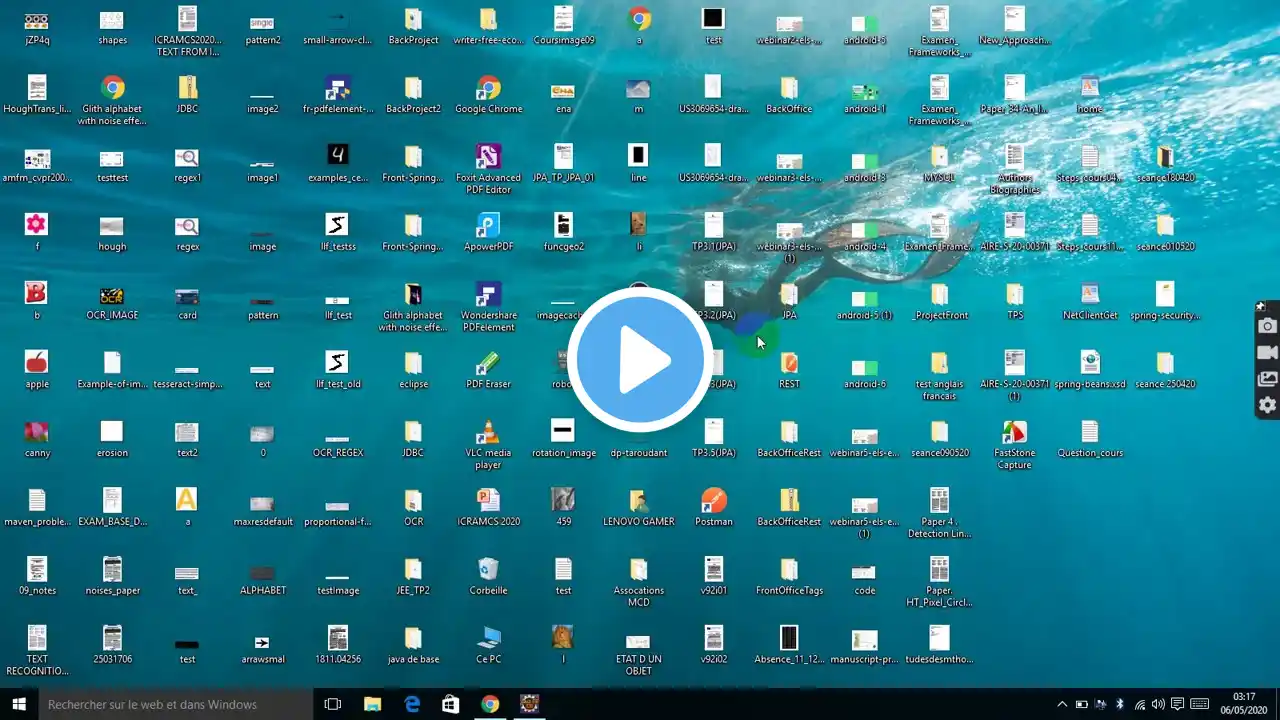Screen dimensions: 1280x720
Task: Play the video with the center play button
Action: (640, 360)
